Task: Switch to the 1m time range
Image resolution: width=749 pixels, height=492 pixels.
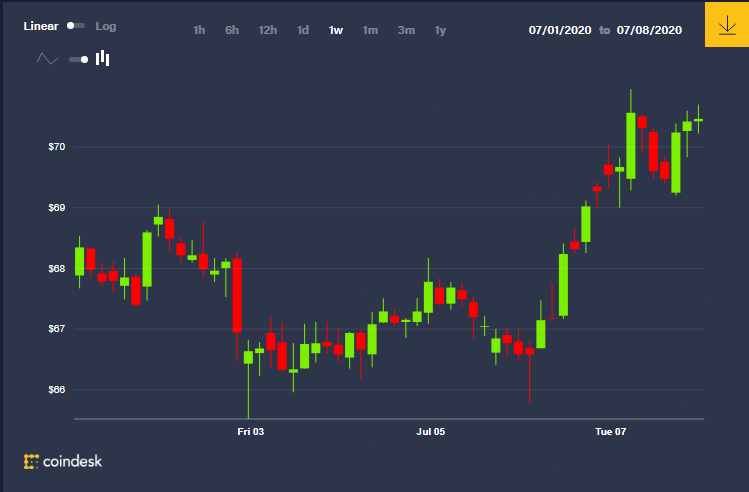Action: tap(370, 30)
